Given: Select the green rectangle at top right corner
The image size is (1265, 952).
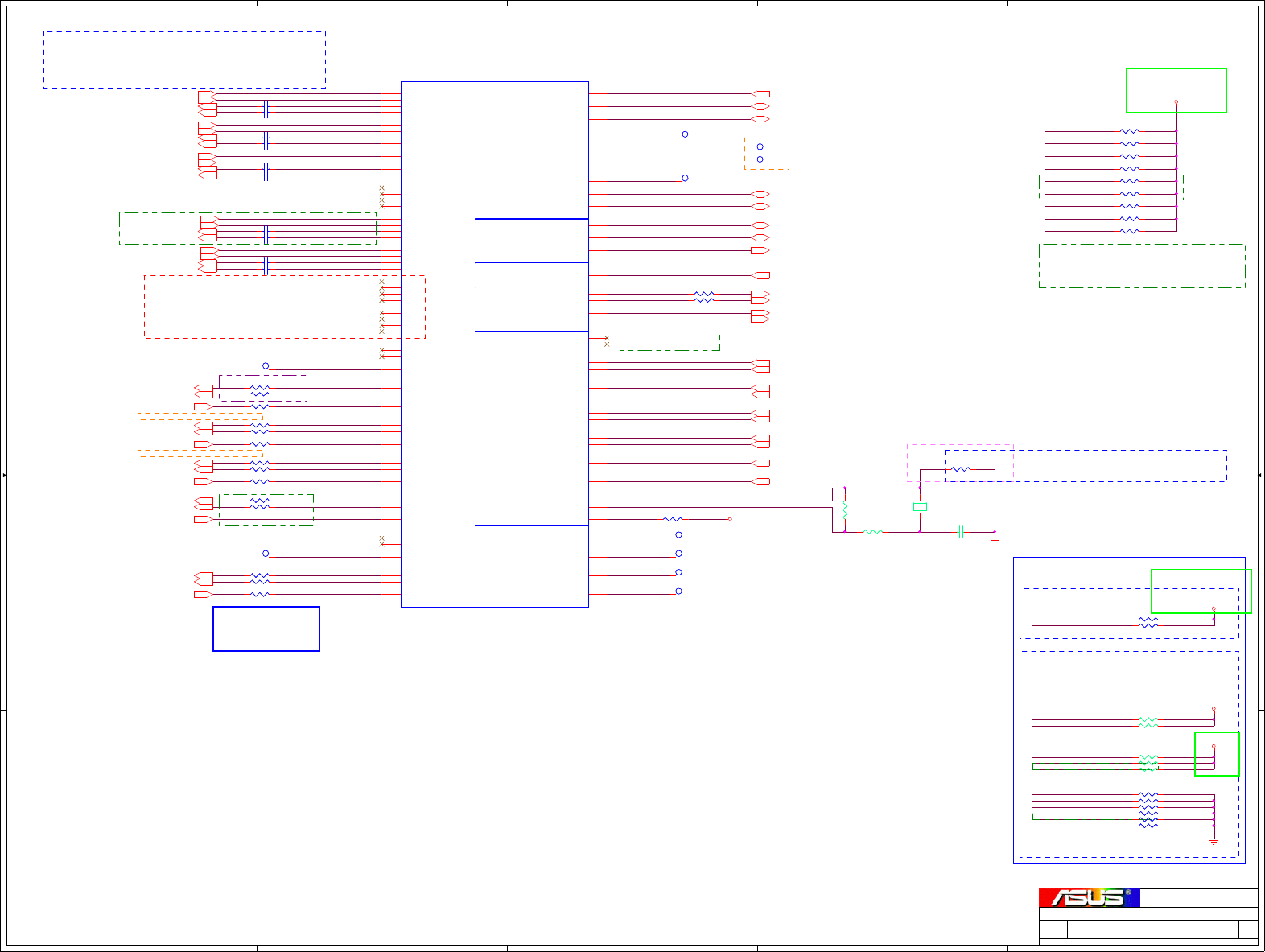Looking at the screenshot, I should [x=1176, y=90].
